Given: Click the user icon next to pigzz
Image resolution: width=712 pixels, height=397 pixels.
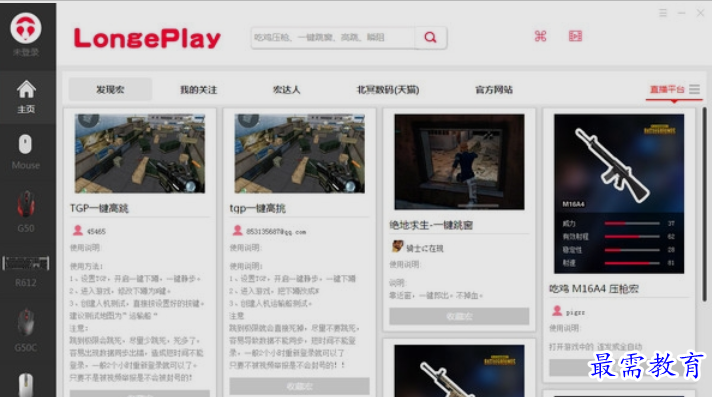Looking at the screenshot, I should (557, 311).
